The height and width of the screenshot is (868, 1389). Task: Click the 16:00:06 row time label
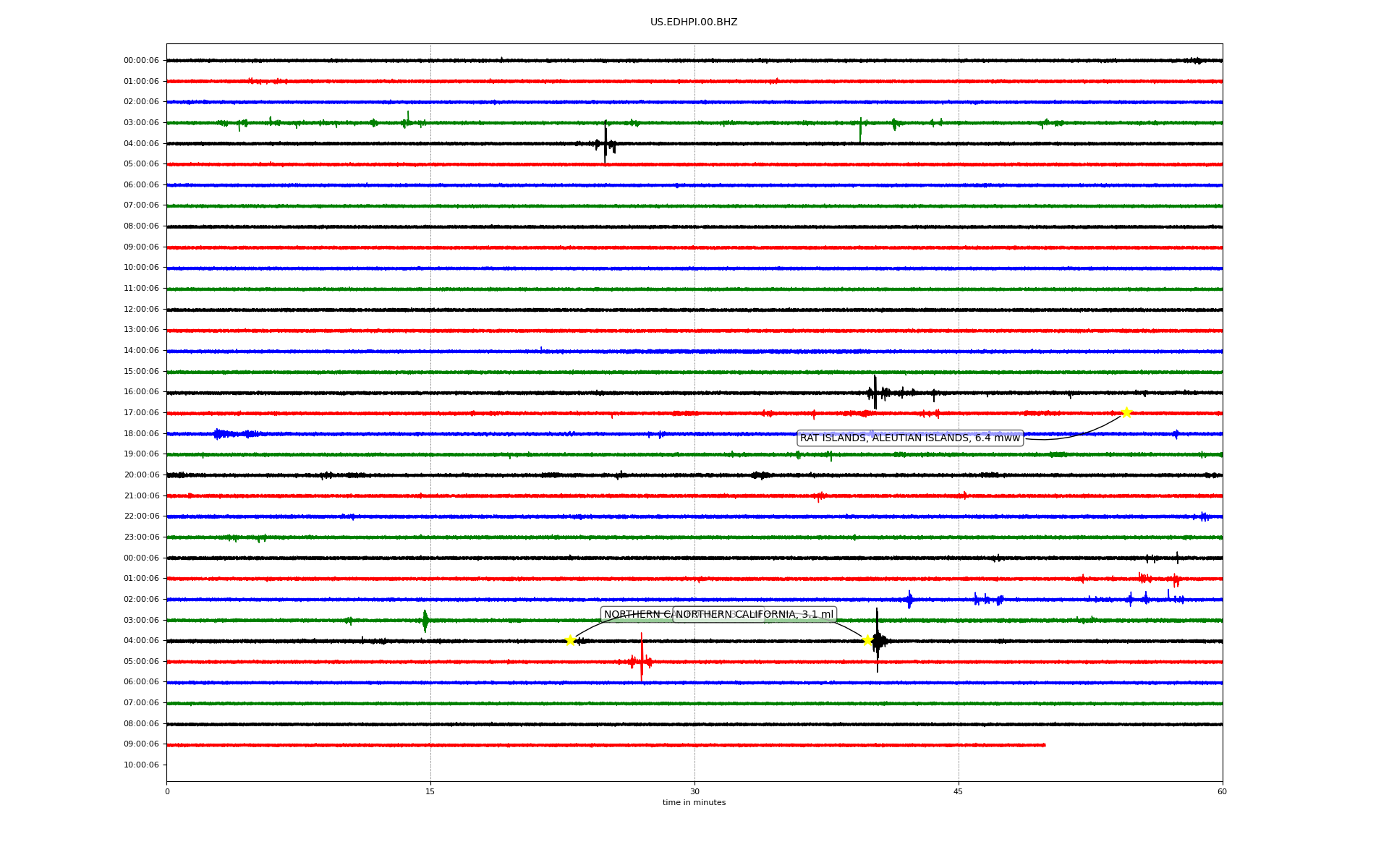141,392
